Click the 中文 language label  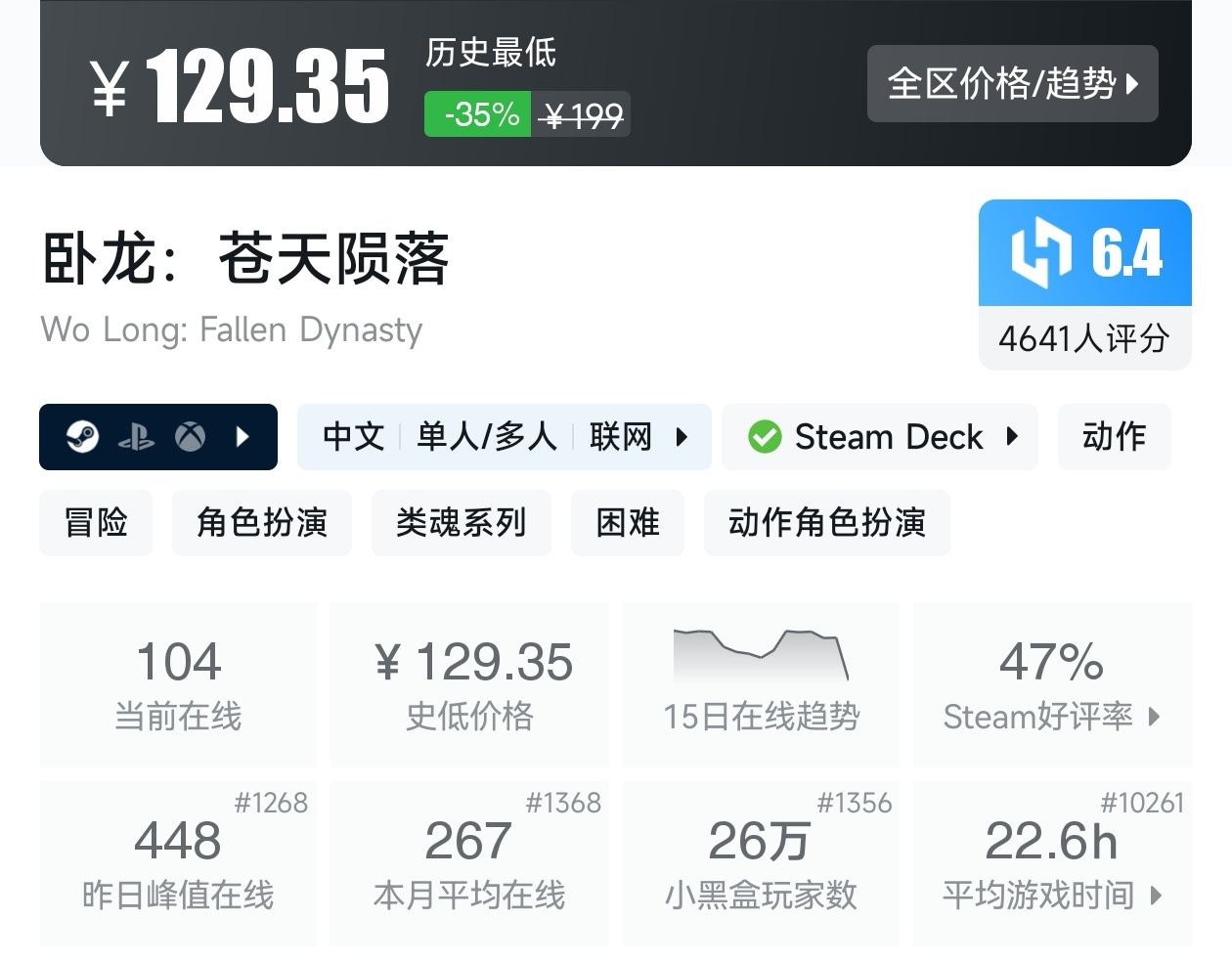(354, 436)
